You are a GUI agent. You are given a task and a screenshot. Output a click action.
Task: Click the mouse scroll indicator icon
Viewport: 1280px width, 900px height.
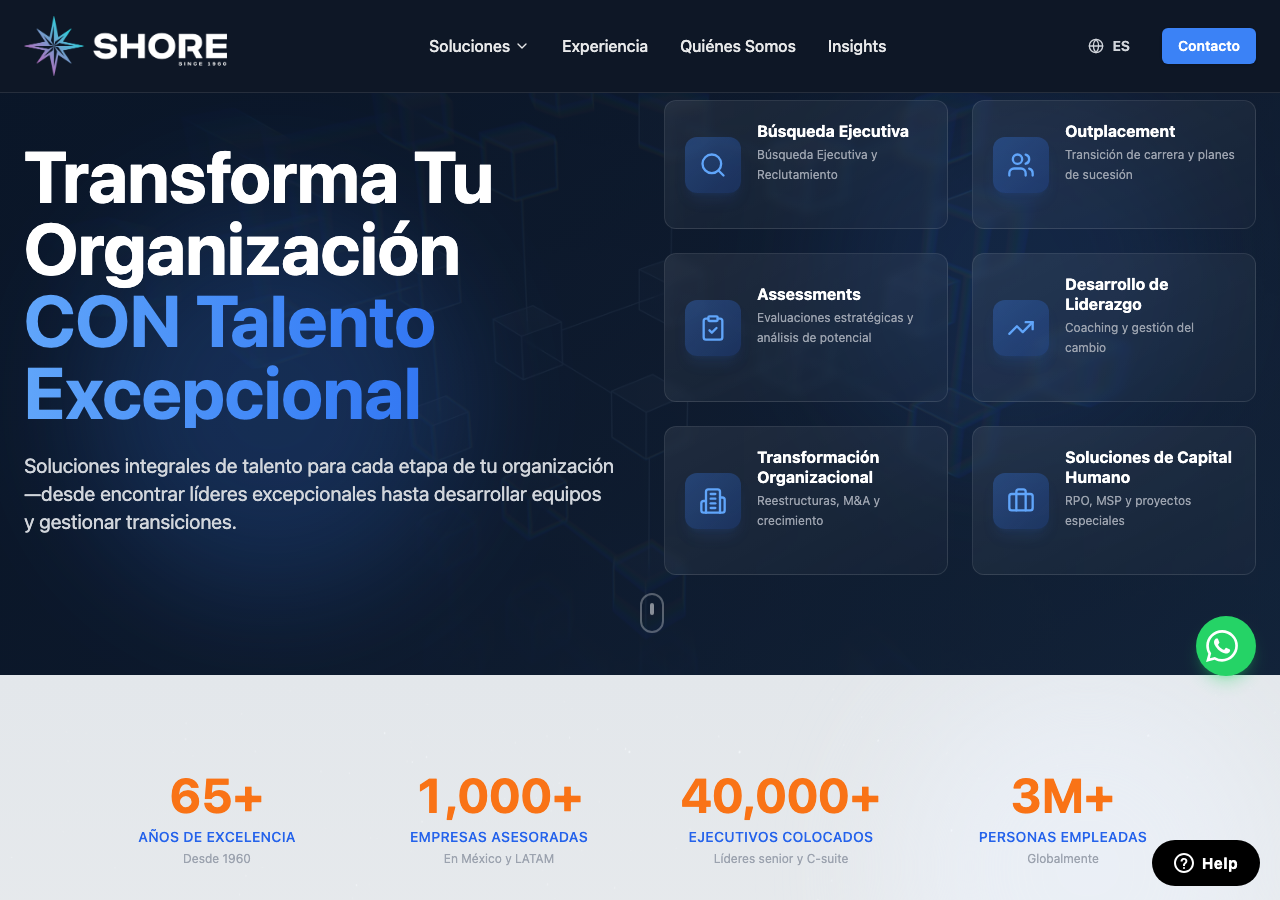click(x=652, y=613)
